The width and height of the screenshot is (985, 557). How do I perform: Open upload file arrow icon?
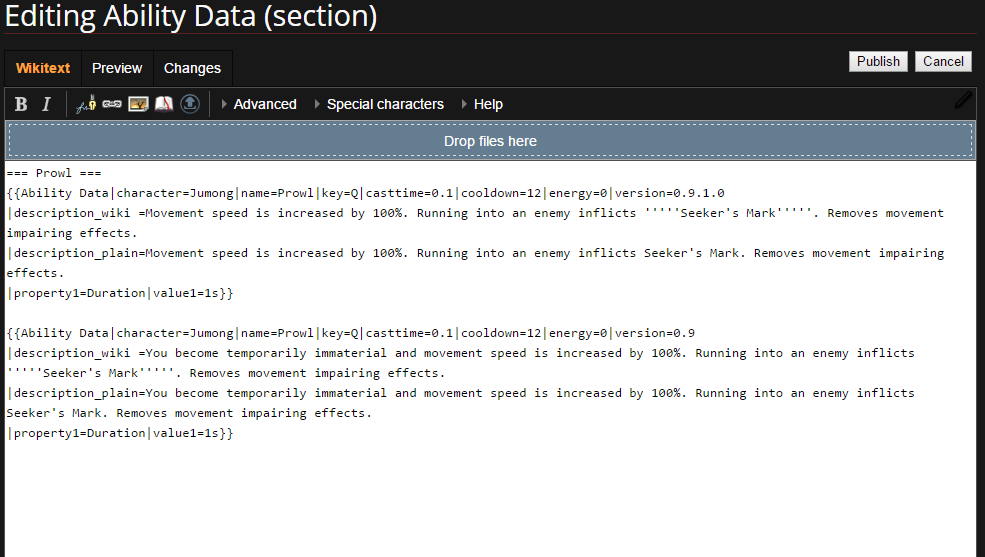190,104
